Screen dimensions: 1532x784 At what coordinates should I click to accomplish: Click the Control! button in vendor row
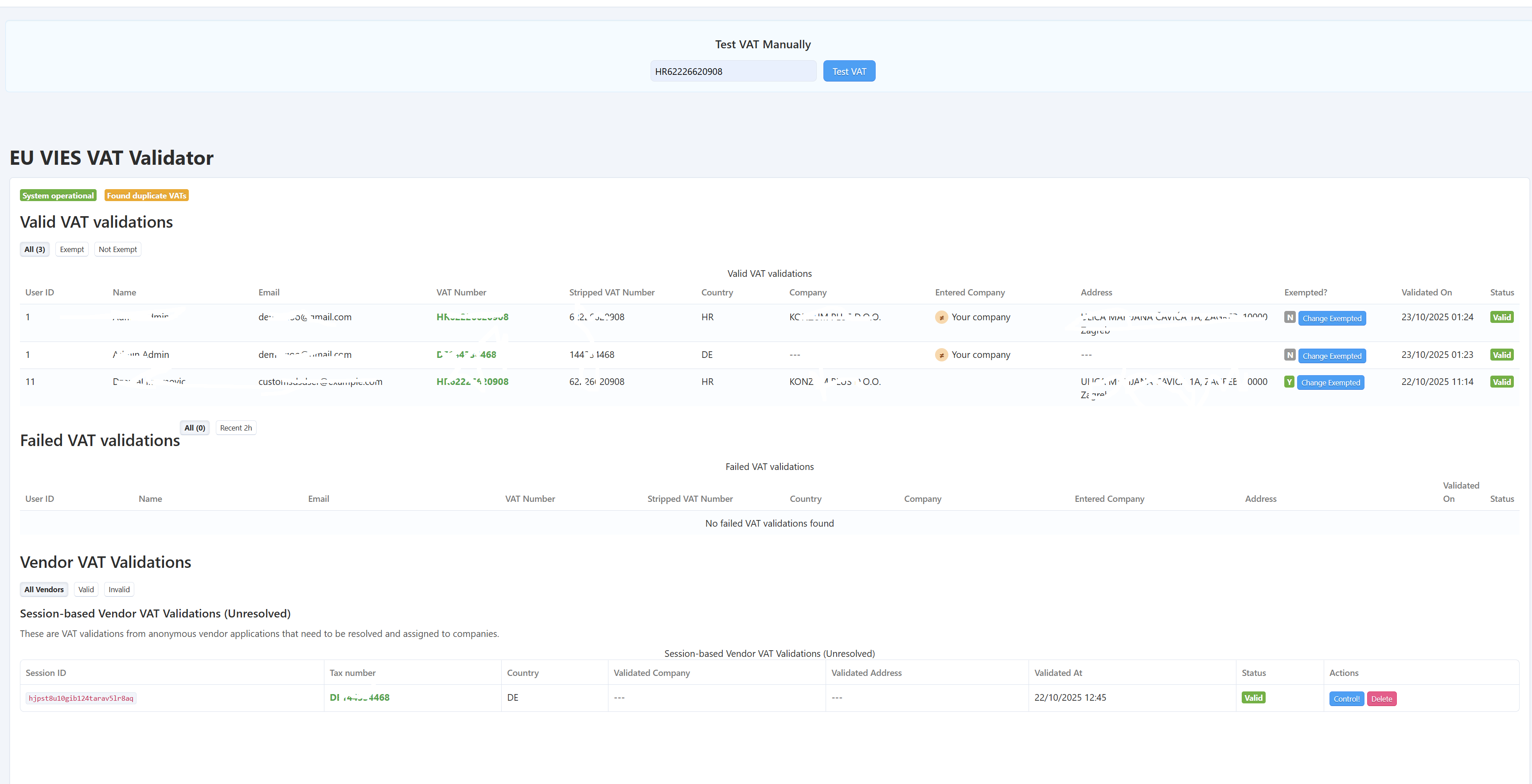(x=1346, y=699)
